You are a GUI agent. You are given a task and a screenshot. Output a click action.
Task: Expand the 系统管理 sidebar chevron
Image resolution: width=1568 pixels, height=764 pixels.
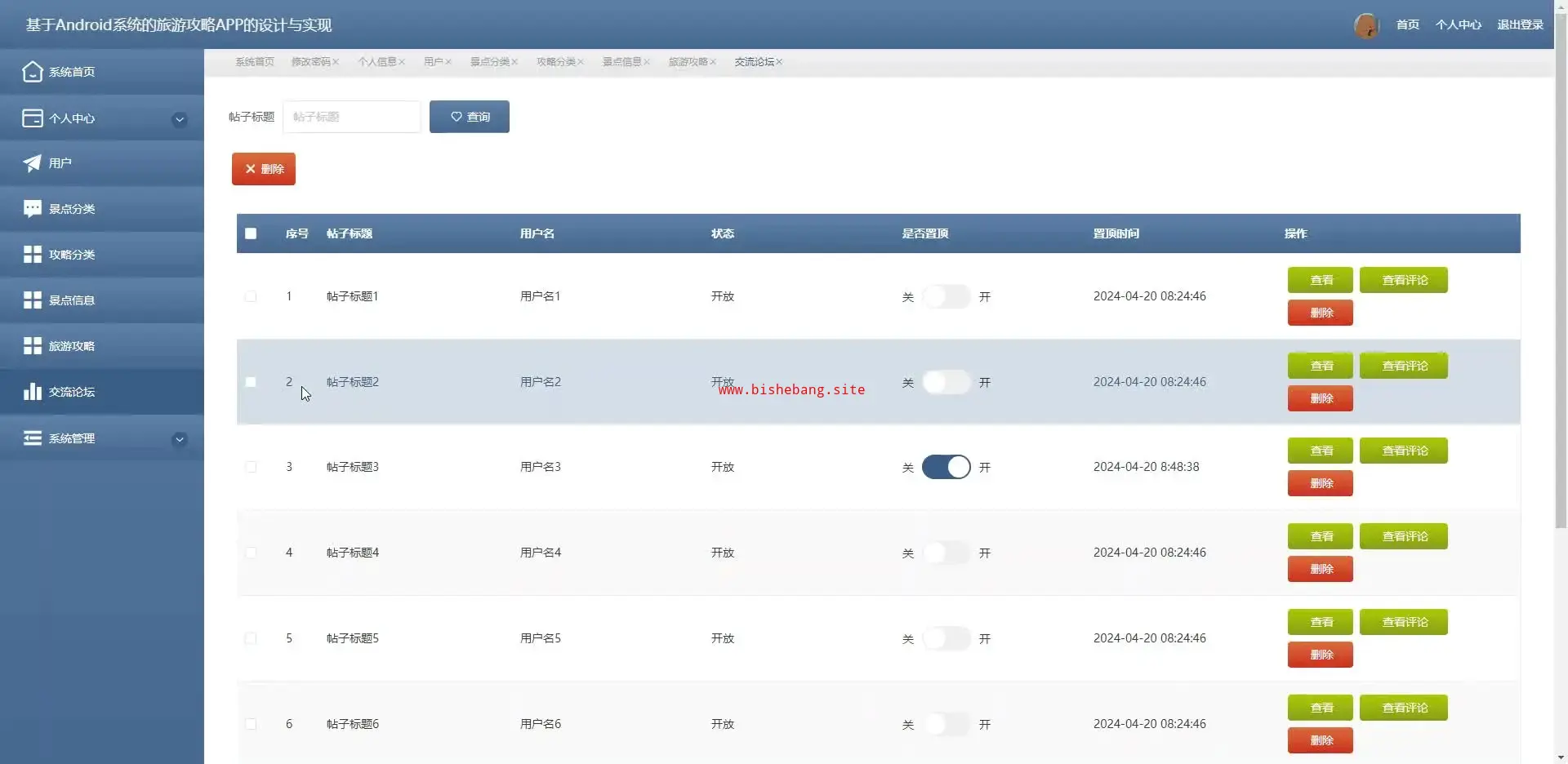pyautogui.click(x=180, y=439)
